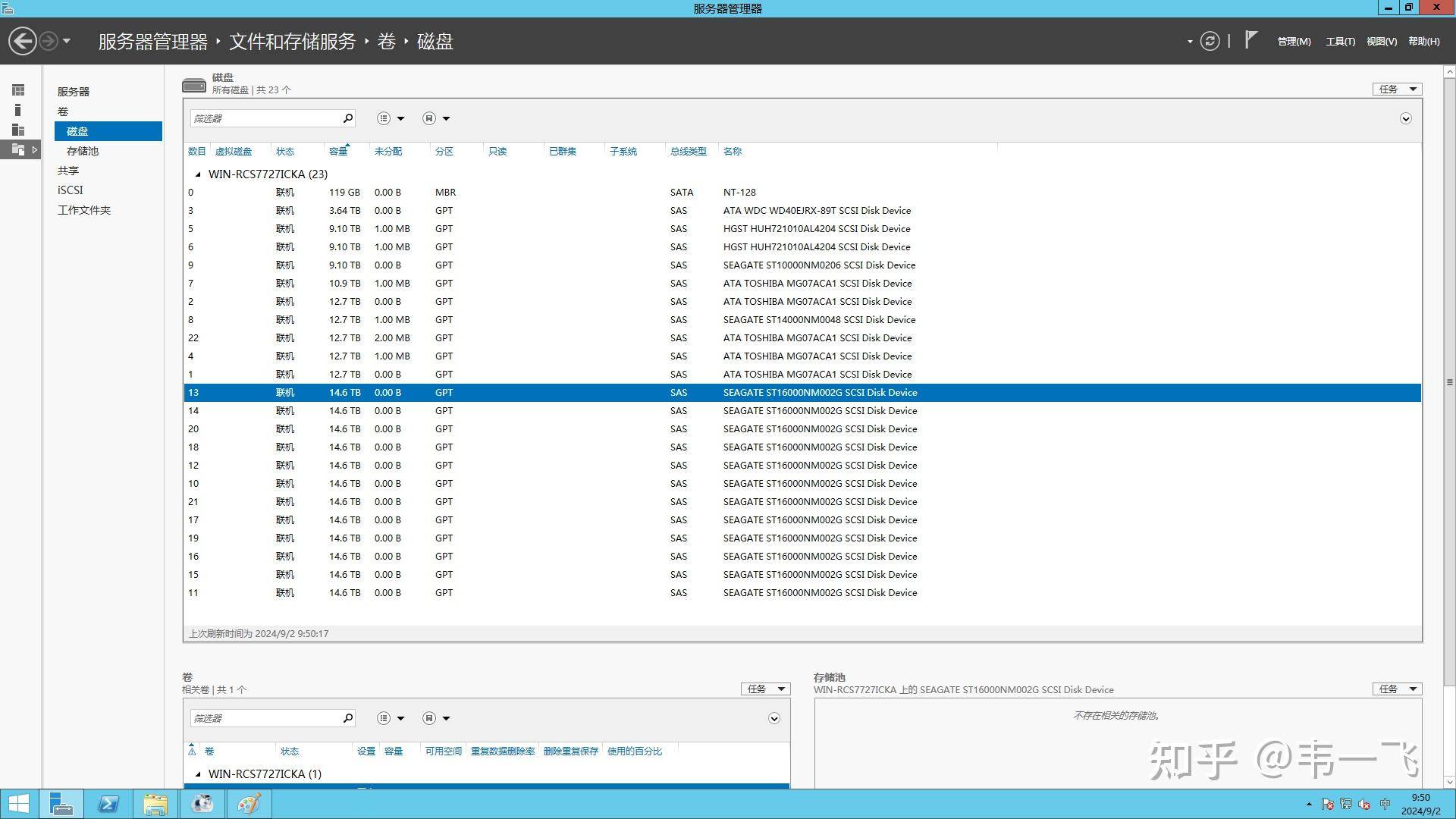Expand the disks filter criteria chevron
1456x819 pixels.
[1405, 119]
